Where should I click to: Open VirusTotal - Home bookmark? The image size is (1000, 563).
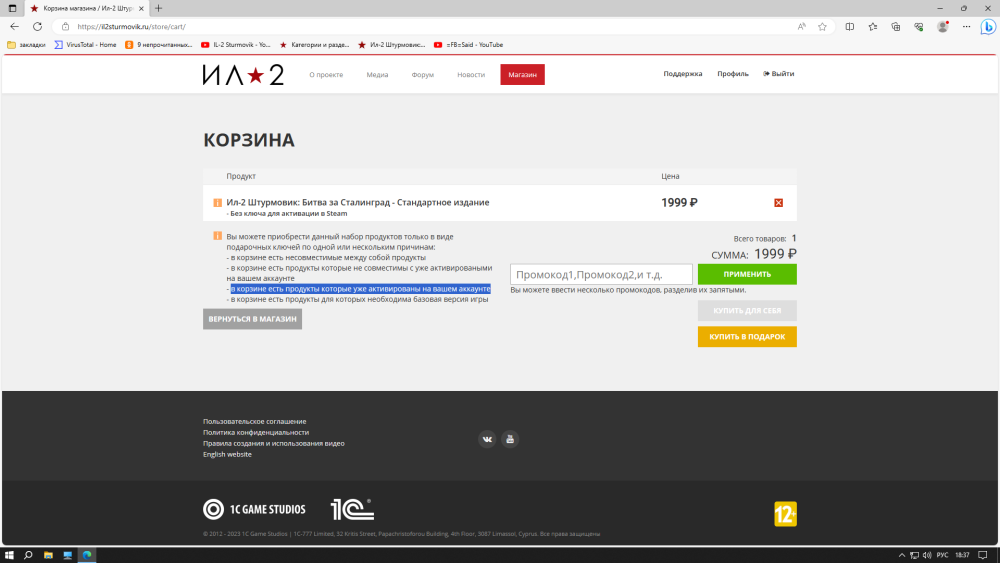pyautogui.click(x=85, y=45)
